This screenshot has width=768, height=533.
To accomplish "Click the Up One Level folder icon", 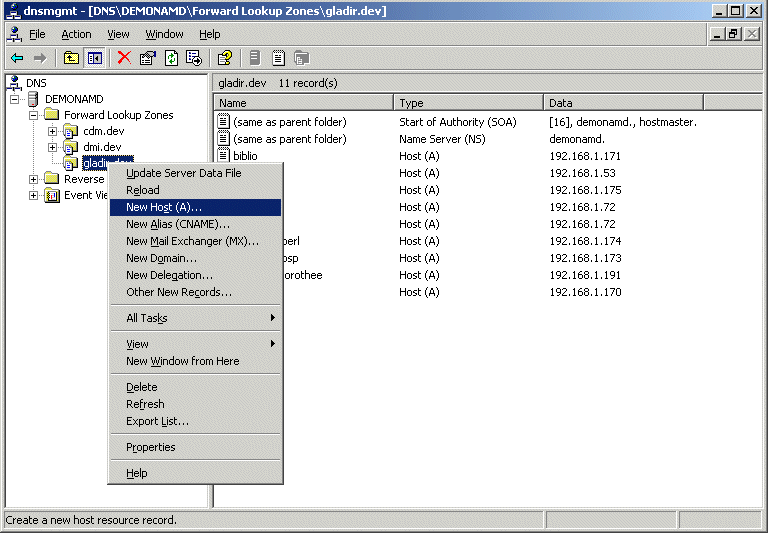I will 71,58.
